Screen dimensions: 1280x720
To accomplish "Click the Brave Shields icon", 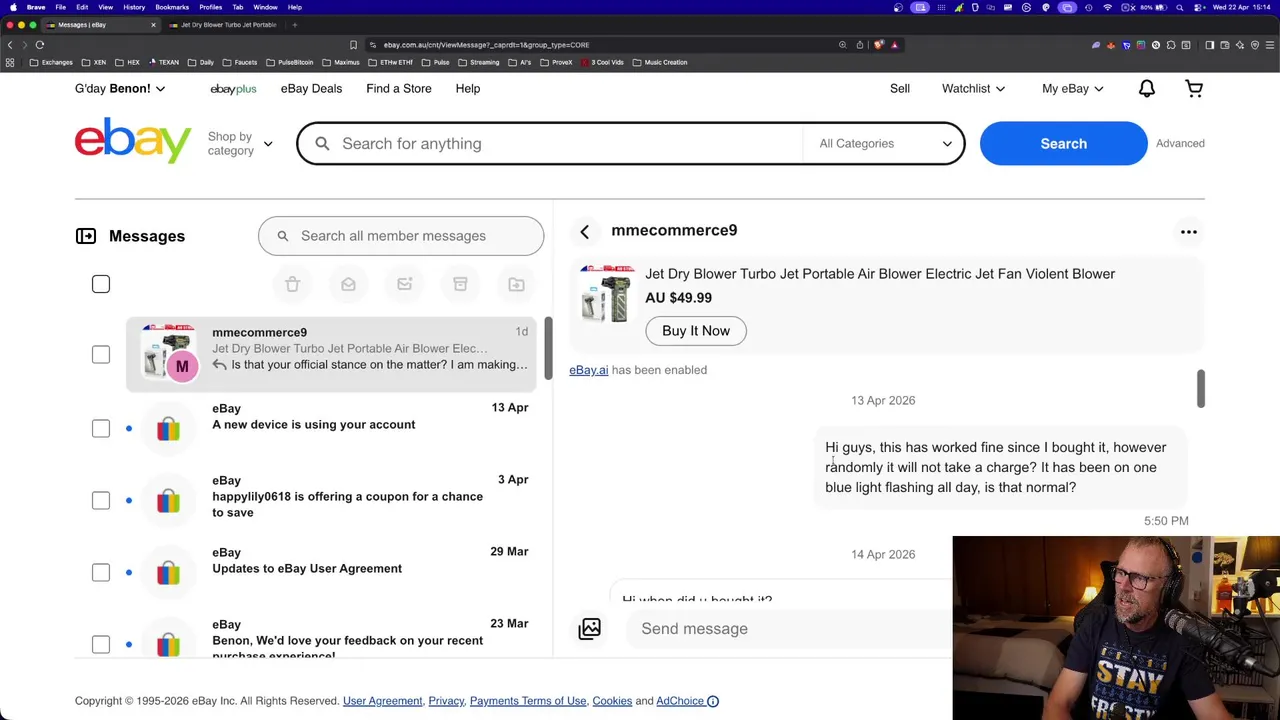I will 879,44.
